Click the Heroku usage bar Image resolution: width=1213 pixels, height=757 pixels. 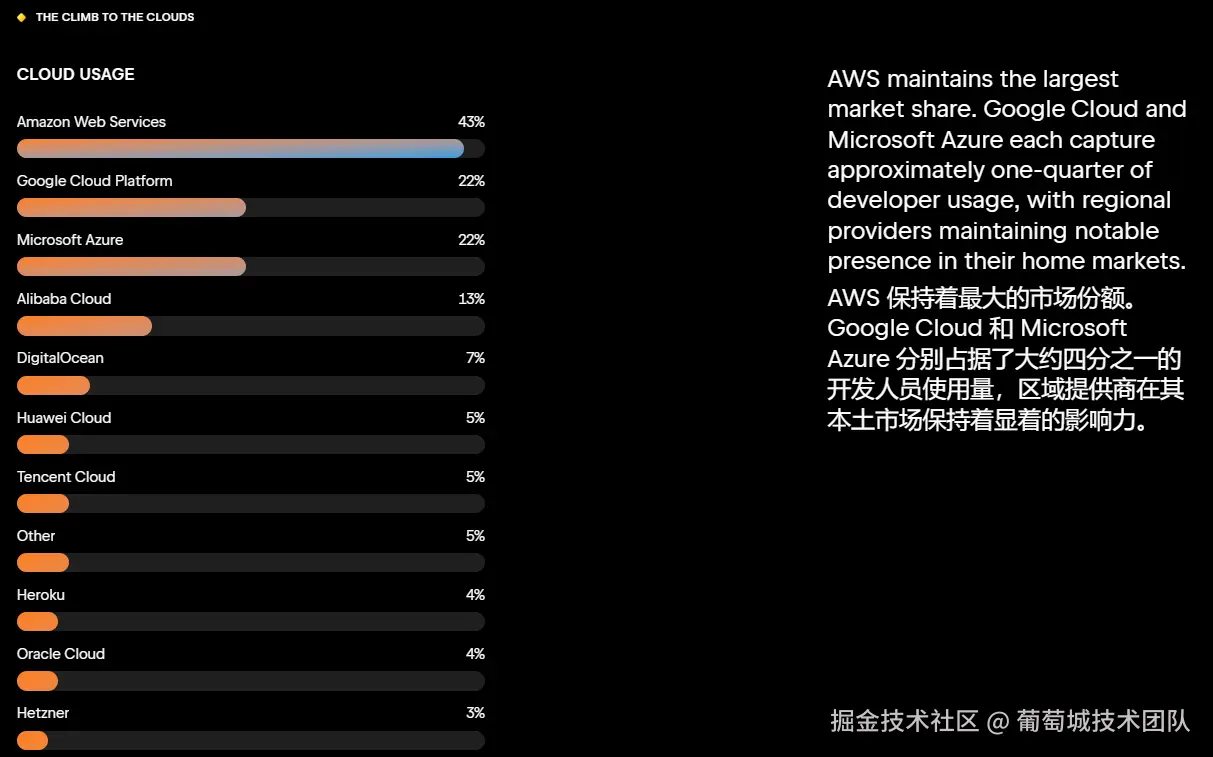[251, 622]
